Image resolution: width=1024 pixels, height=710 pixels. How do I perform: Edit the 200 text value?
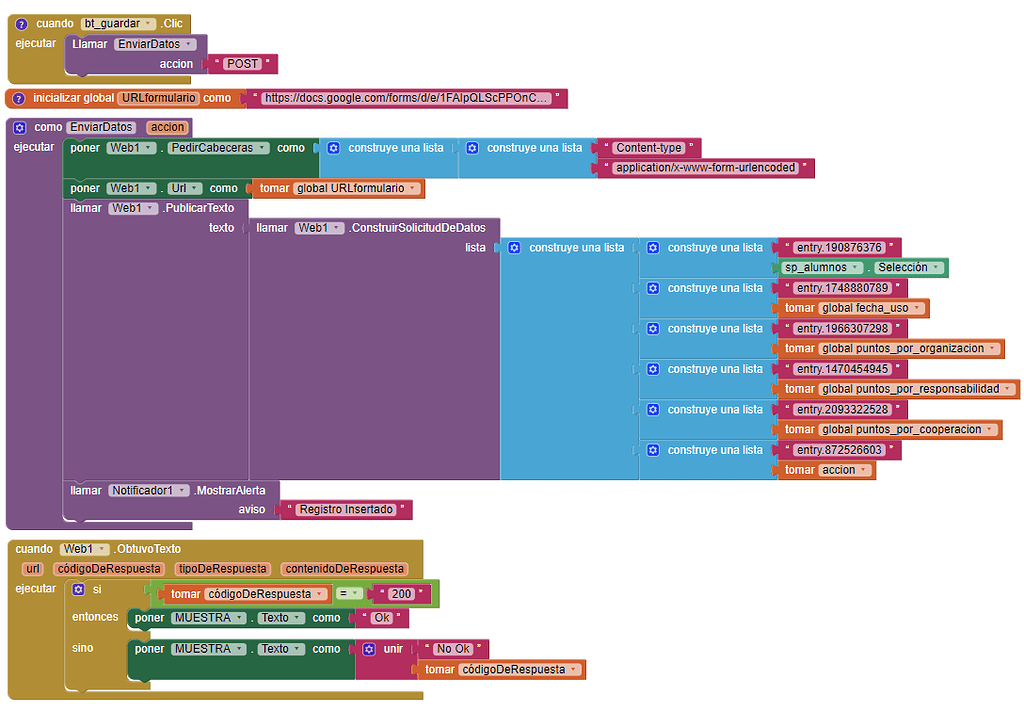point(401,594)
